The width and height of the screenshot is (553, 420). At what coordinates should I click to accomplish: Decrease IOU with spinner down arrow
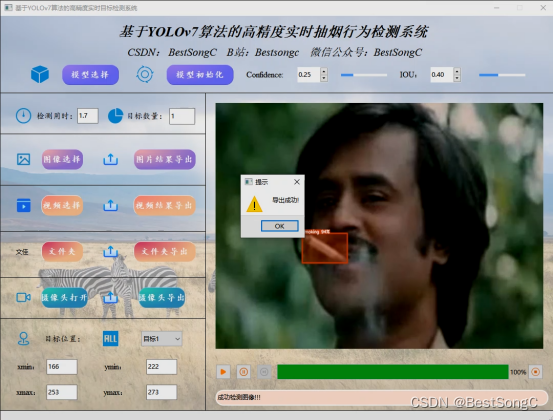click(457, 78)
